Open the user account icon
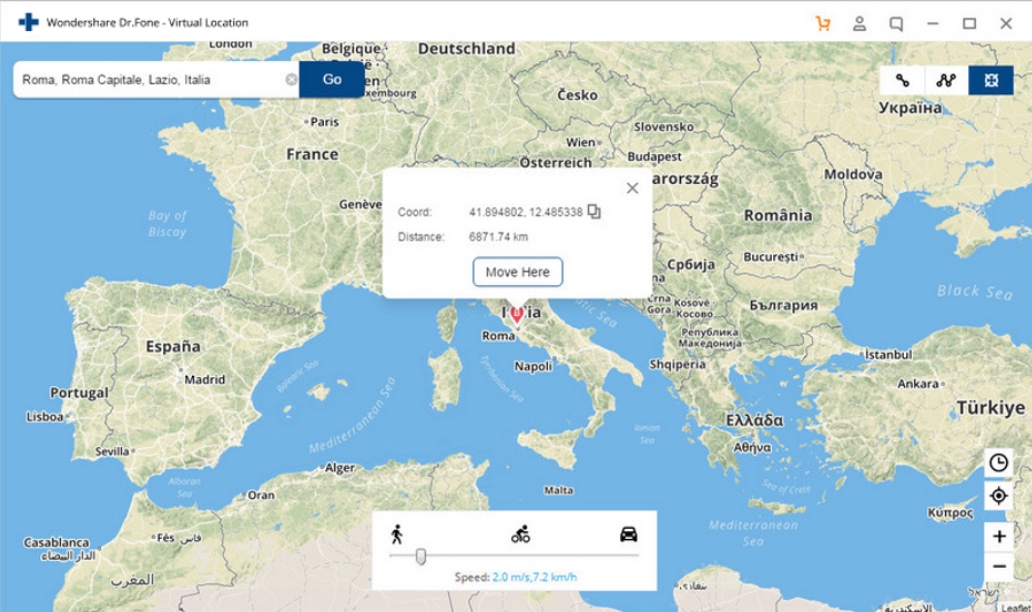1032x612 pixels. 860,24
